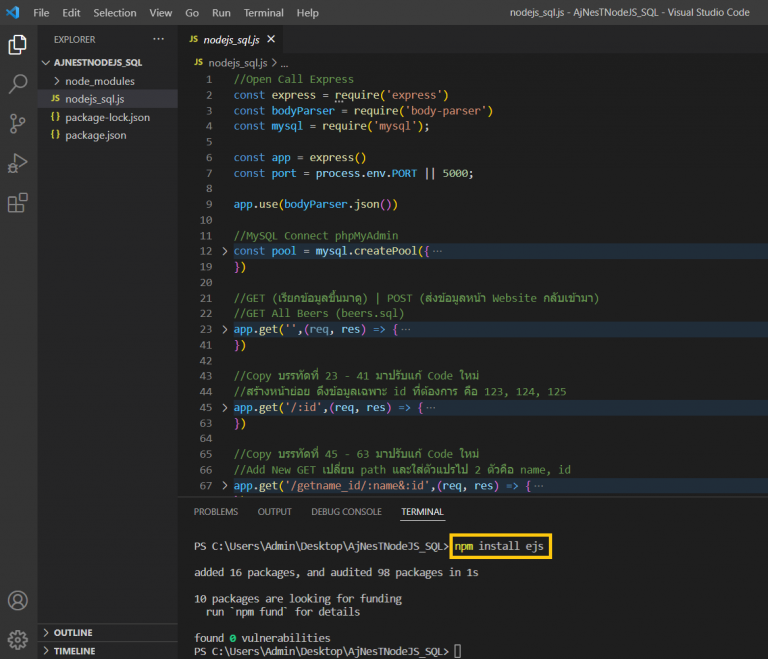Switch to the DEBUG CONSOLE tab
The image size is (768, 659).
point(346,511)
